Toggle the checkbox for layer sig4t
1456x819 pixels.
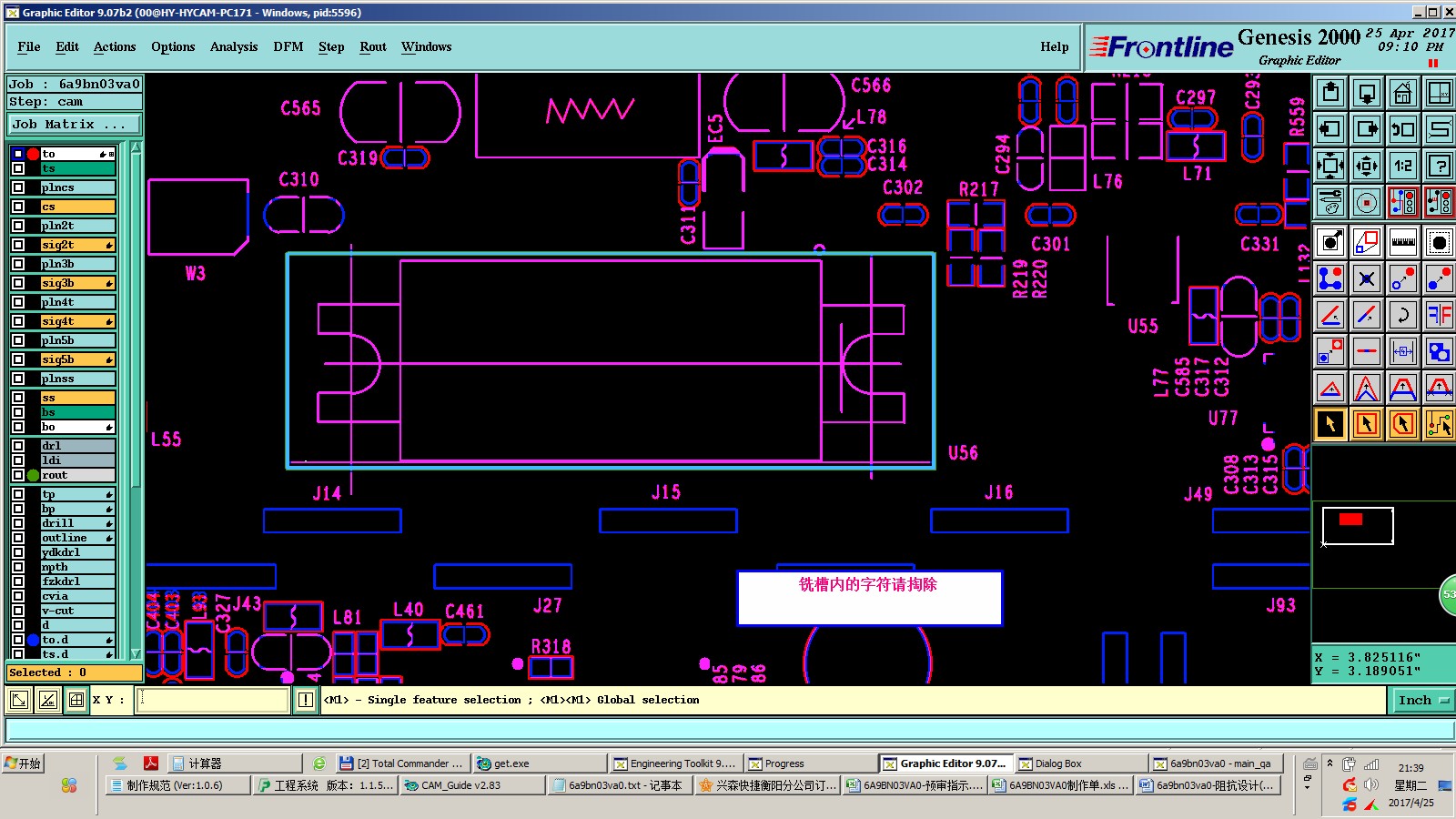coord(18,321)
